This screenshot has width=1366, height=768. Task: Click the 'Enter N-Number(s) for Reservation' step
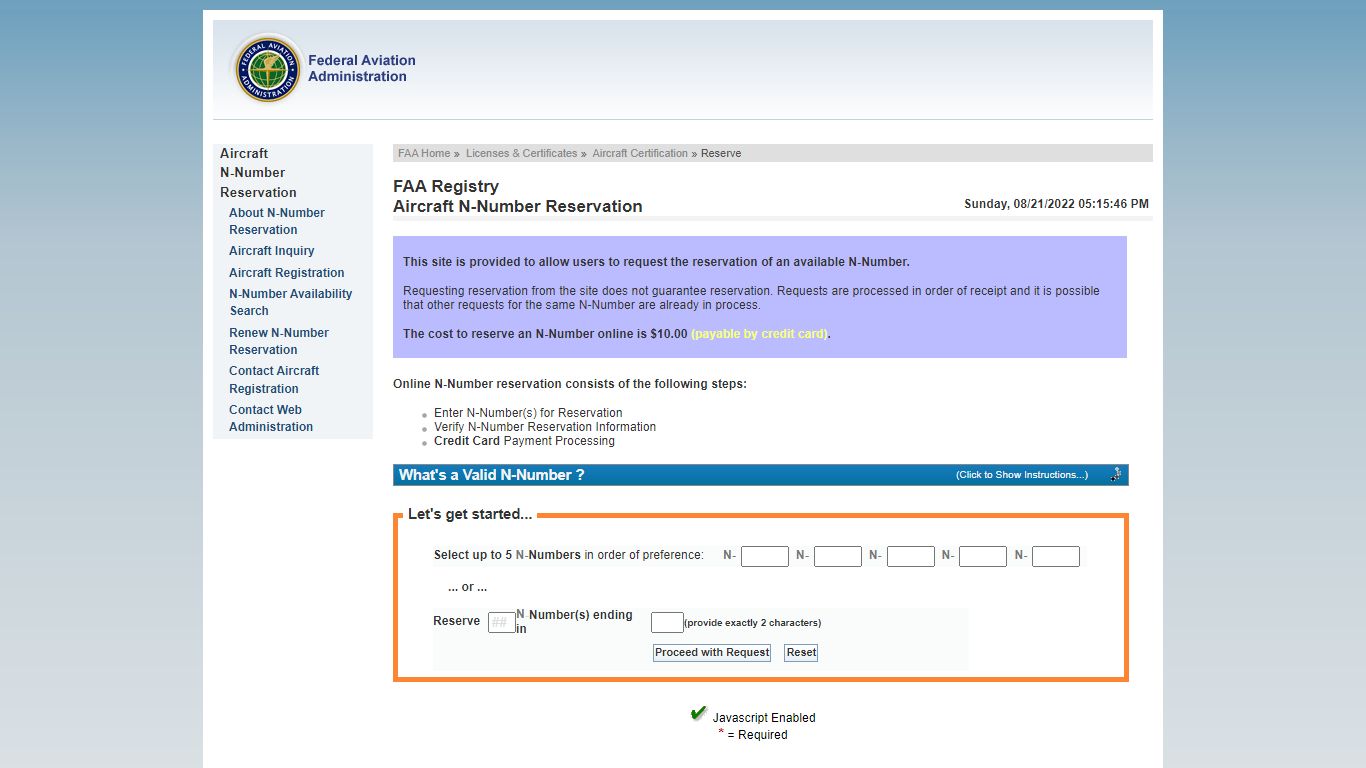tap(528, 413)
